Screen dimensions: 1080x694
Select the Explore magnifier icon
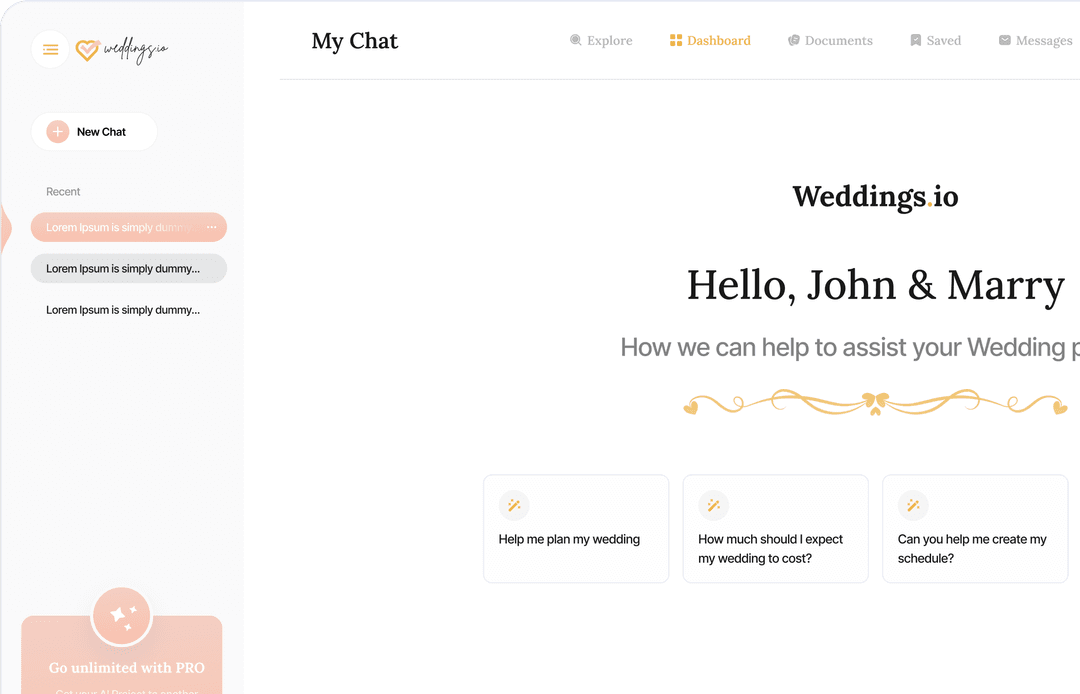(575, 40)
